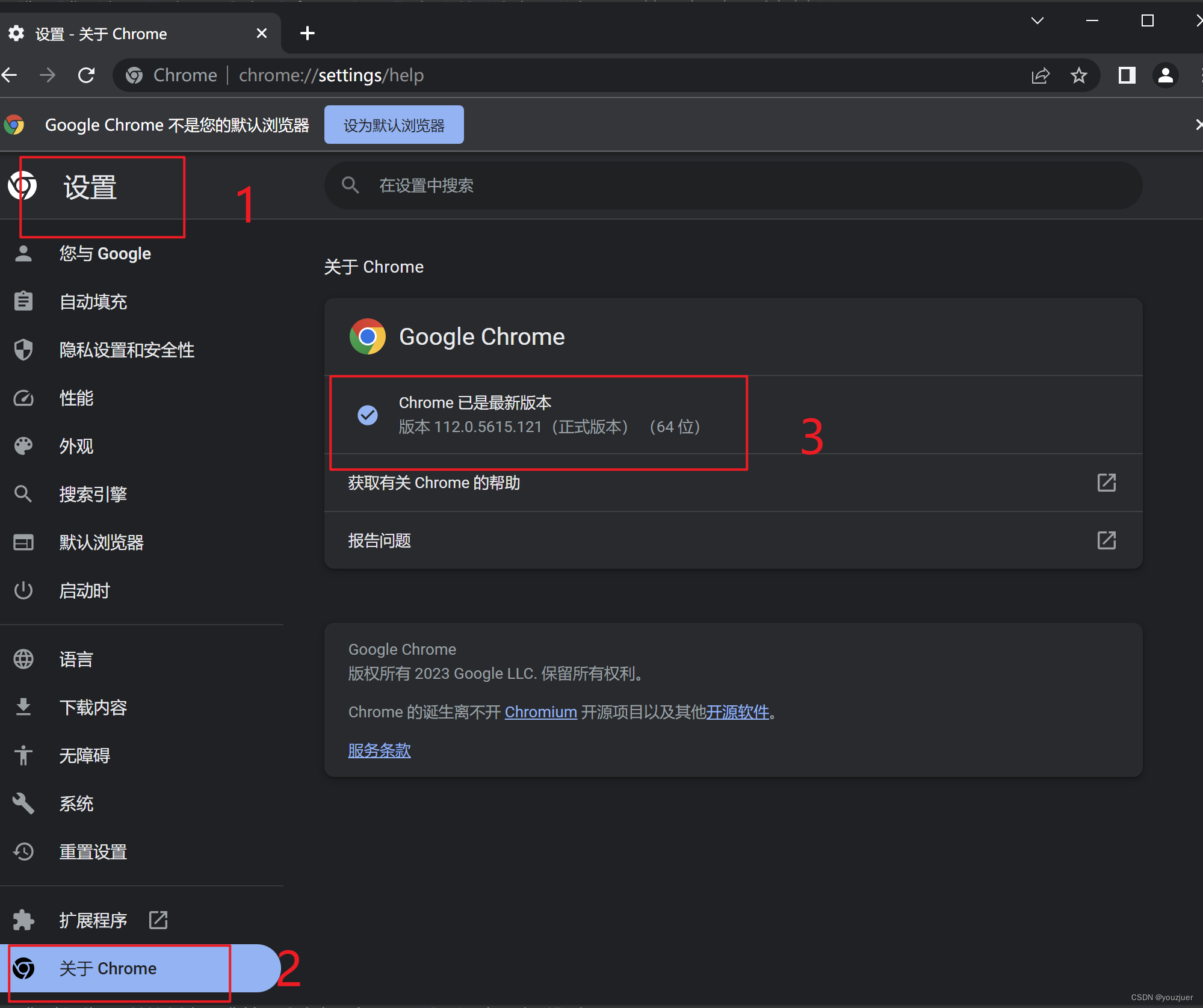This screenshot has width=1203, height=1008.
Task: Open the side panel icon
Action: (x=1127, y=75)
